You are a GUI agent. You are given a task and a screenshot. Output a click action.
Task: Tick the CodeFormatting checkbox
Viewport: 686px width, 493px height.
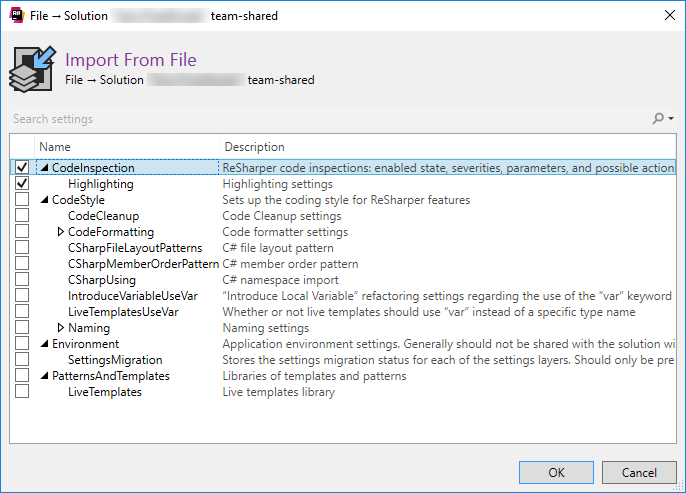pyautogui.click(x=22, y=231)
